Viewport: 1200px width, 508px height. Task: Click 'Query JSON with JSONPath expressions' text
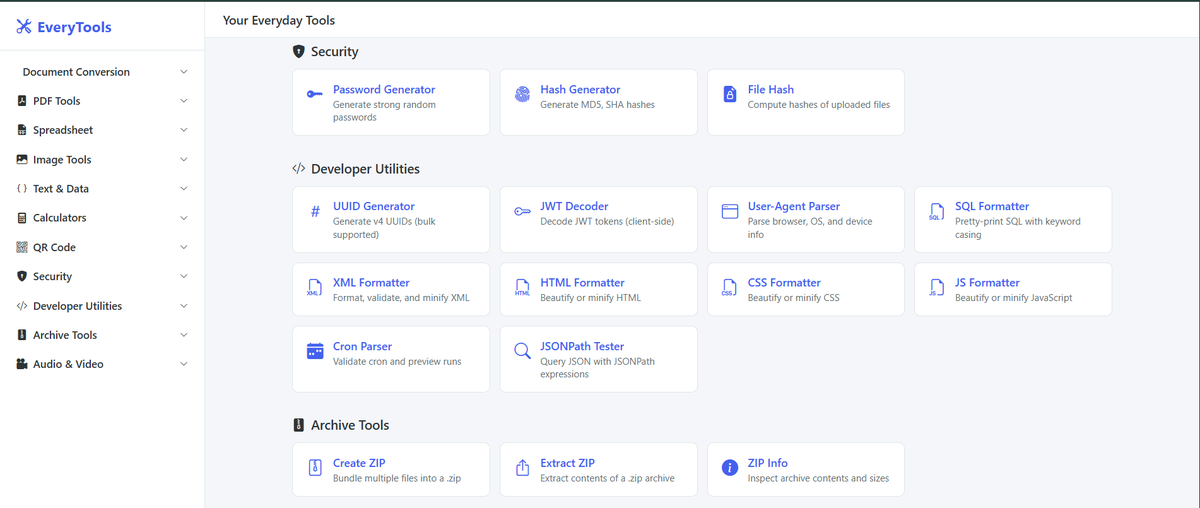pyautogui.click(x=597, y=368)
